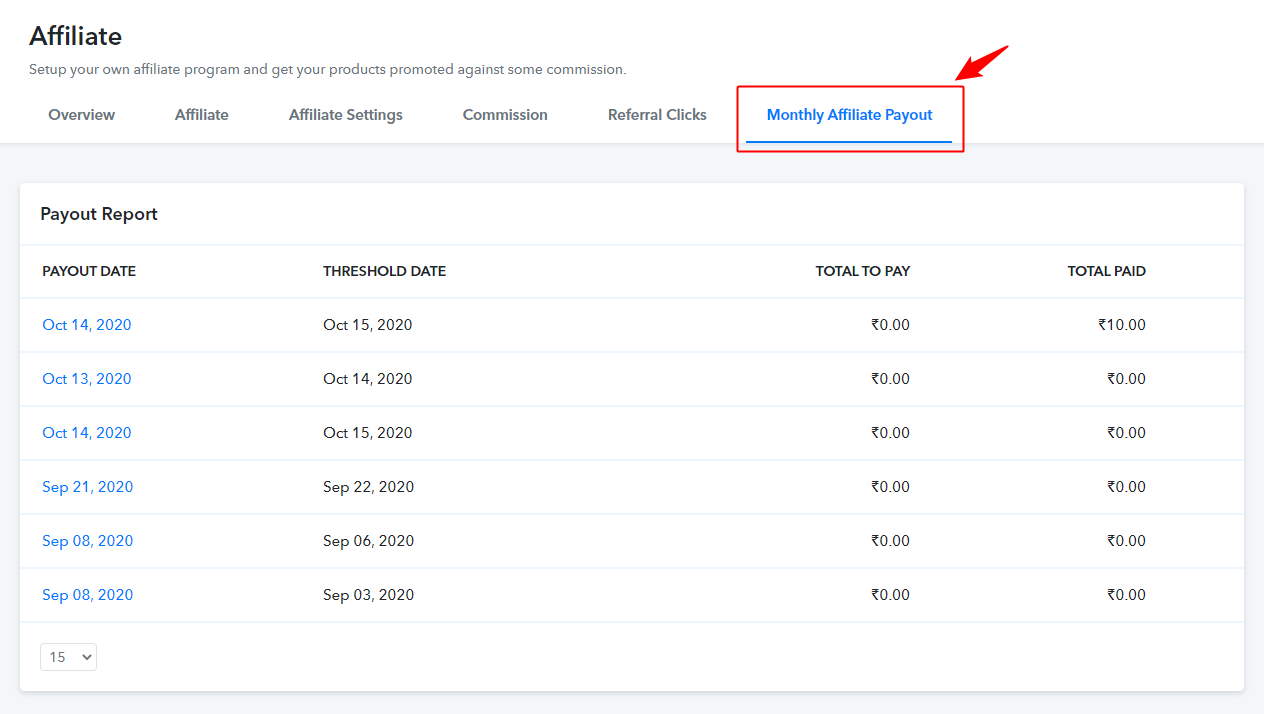Click the Affiliate page title
The width and height of the screenshot is (1264, 714).
coord(76,36)
